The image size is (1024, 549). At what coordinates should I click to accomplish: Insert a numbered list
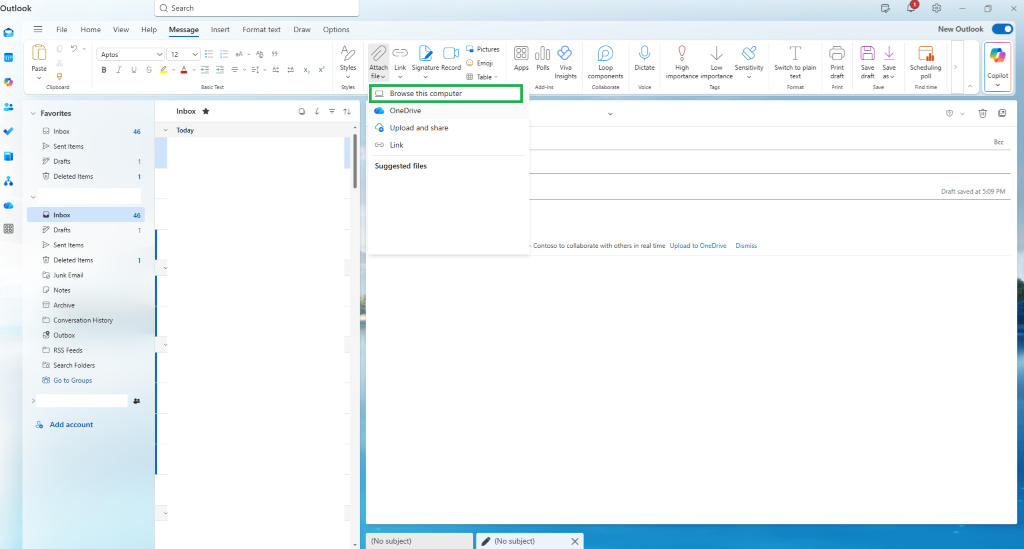coord(224,54)
